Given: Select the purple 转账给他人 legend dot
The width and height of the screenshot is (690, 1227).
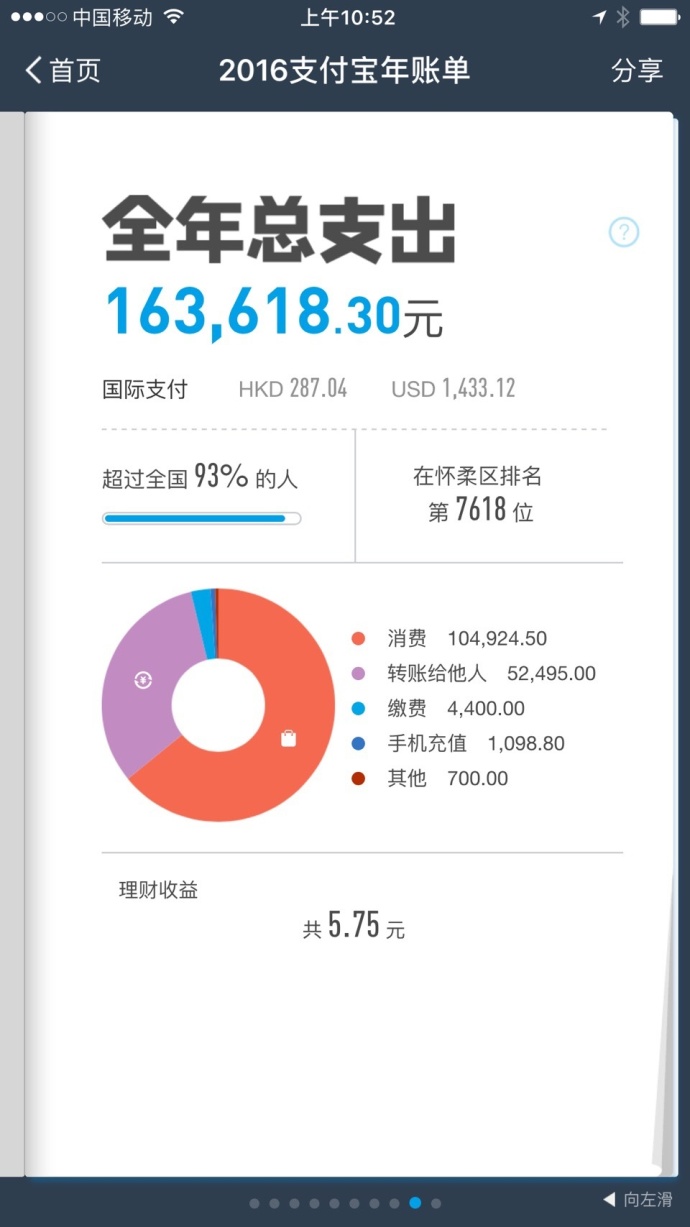Looking at the screenshot, I should (x=358, y=674).
